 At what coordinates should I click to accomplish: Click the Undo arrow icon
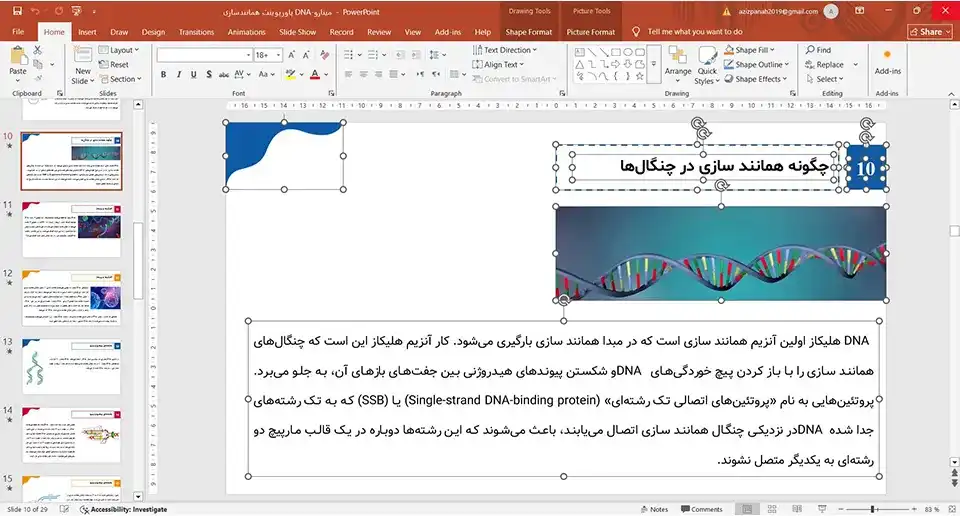point(35,11)
